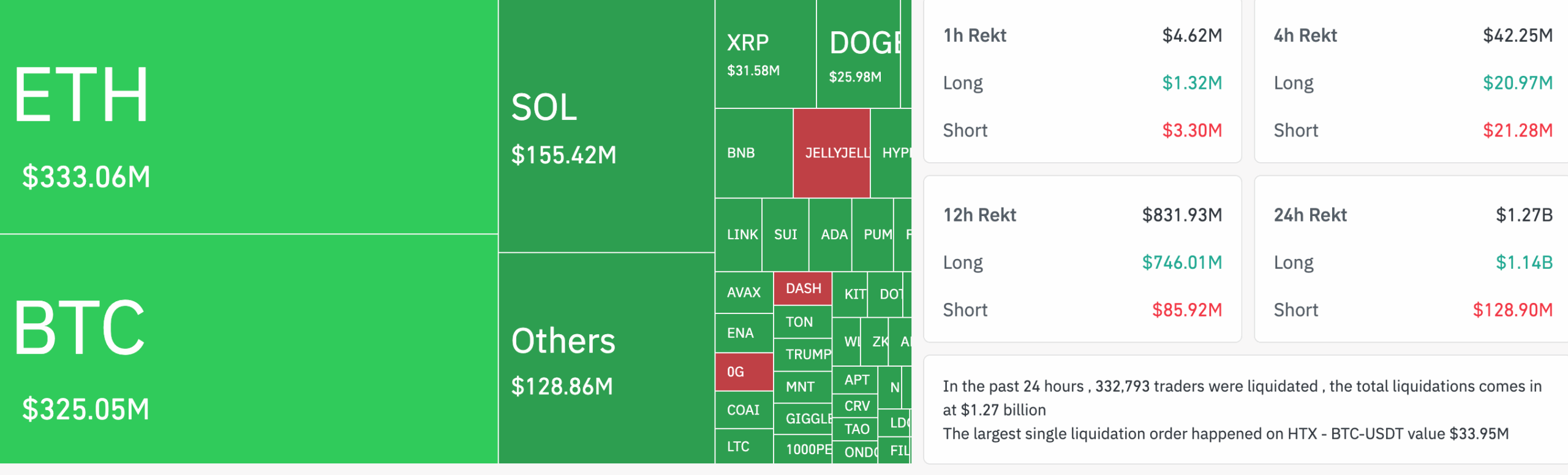Select the AVAX heatmap tile
Viewport: 1568px width, 475px height.
(744, 293)
